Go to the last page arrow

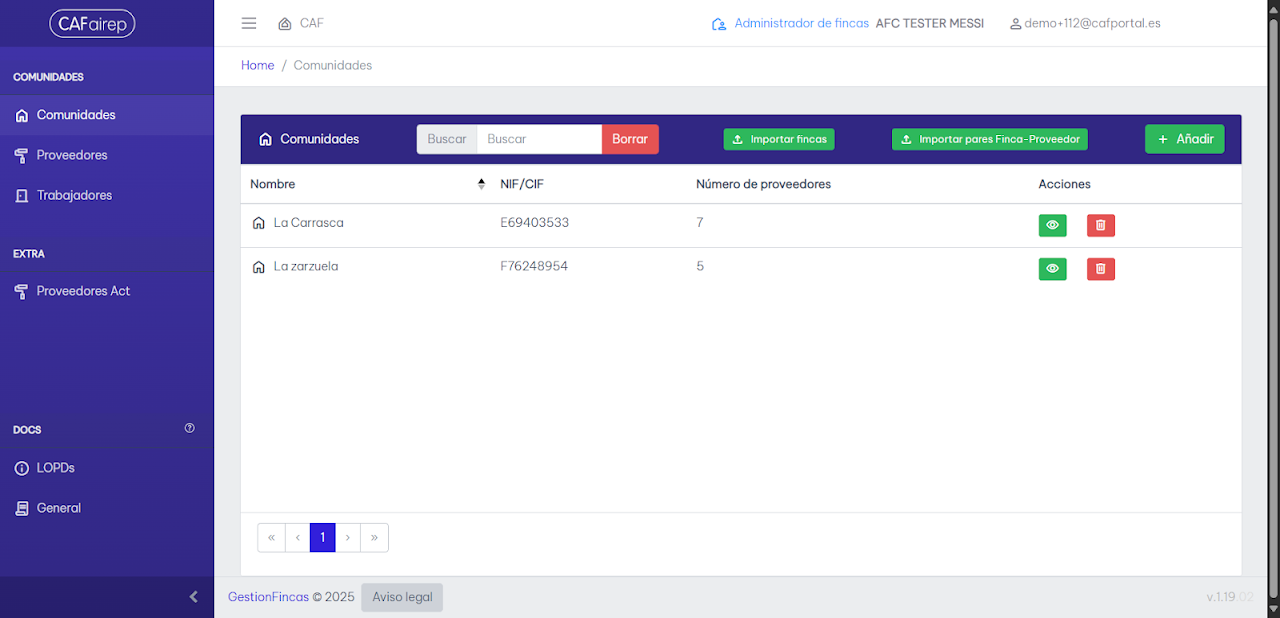[x=374, y=537]
